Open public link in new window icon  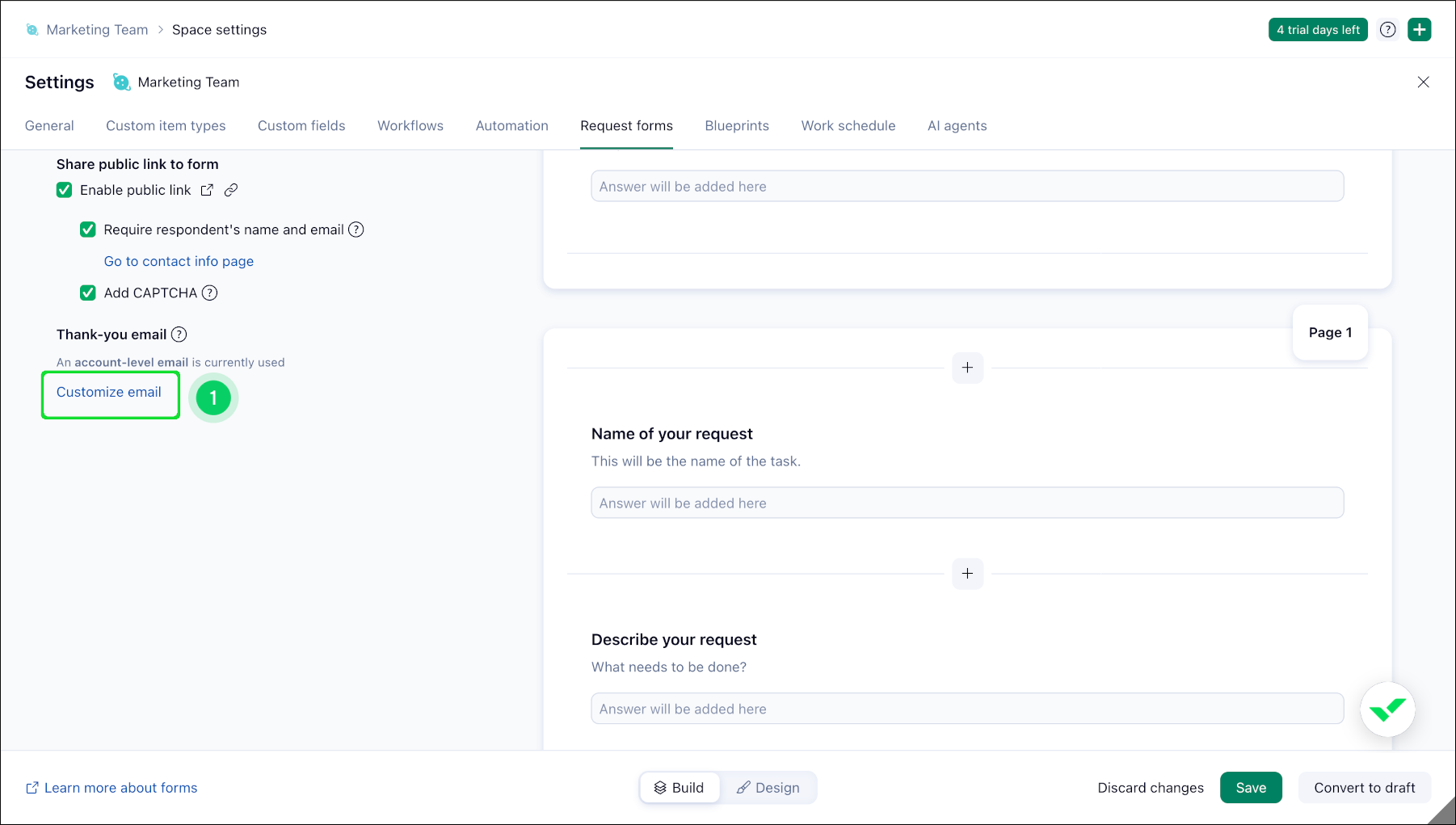(x=208, y=190)
